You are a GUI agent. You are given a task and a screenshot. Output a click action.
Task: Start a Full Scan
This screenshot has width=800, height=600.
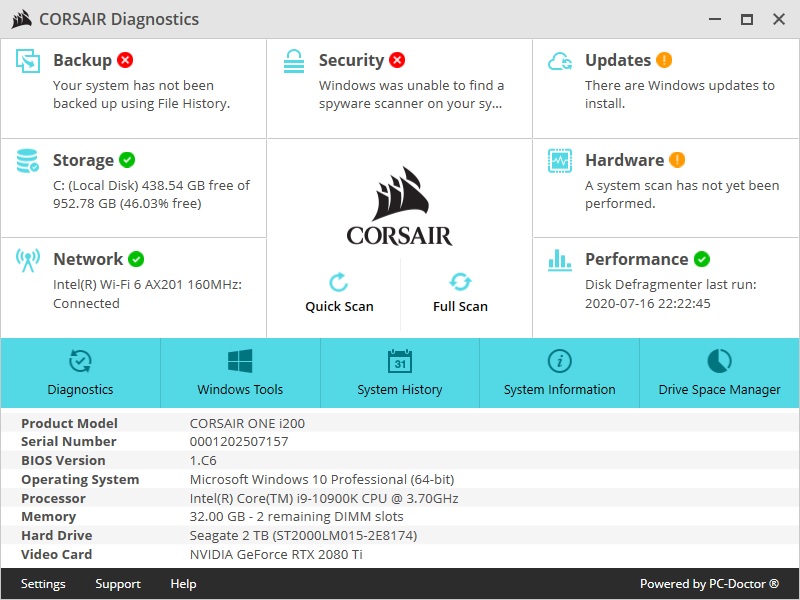pos(460,293)
